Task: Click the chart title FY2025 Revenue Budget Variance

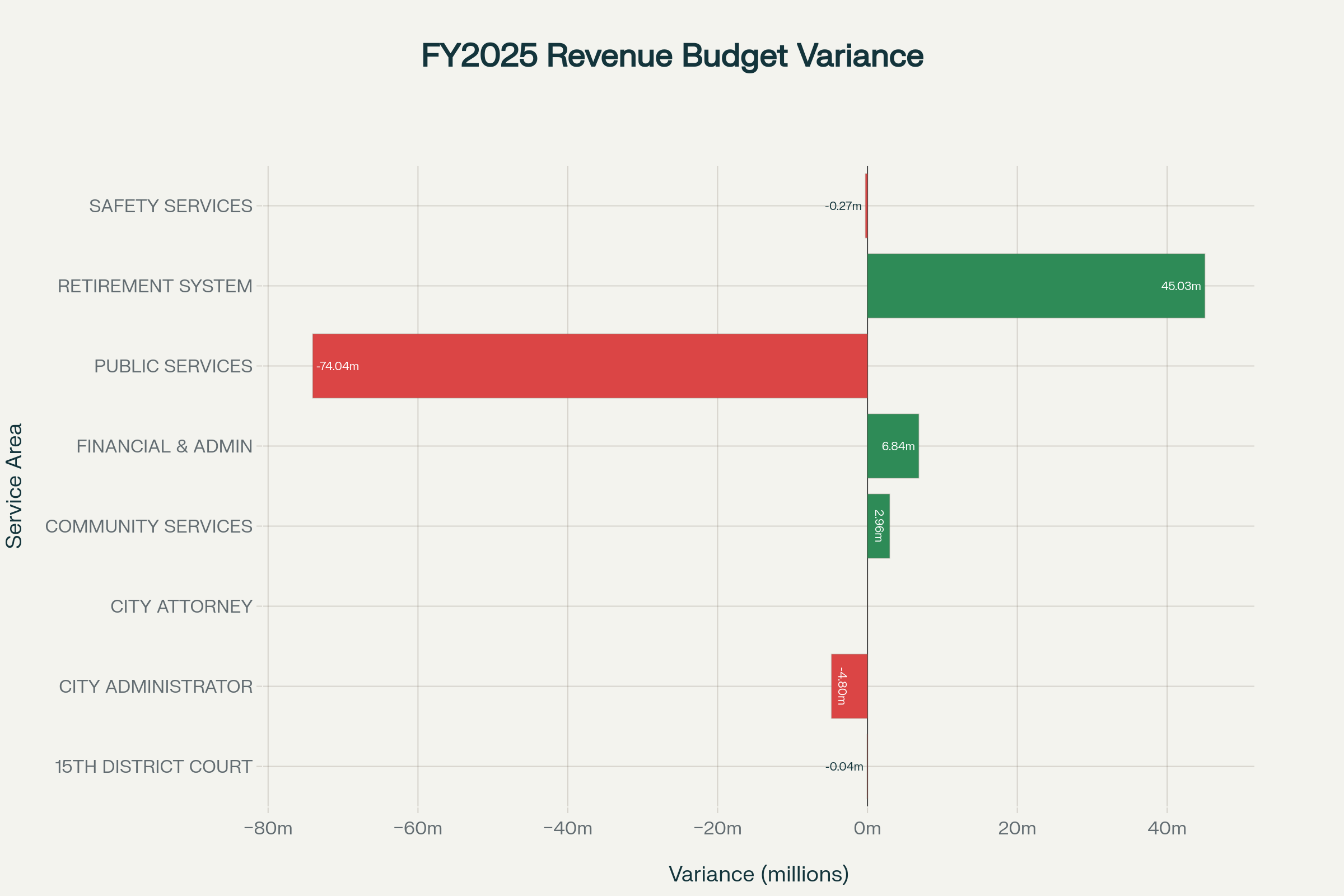Action: (672, 56)
